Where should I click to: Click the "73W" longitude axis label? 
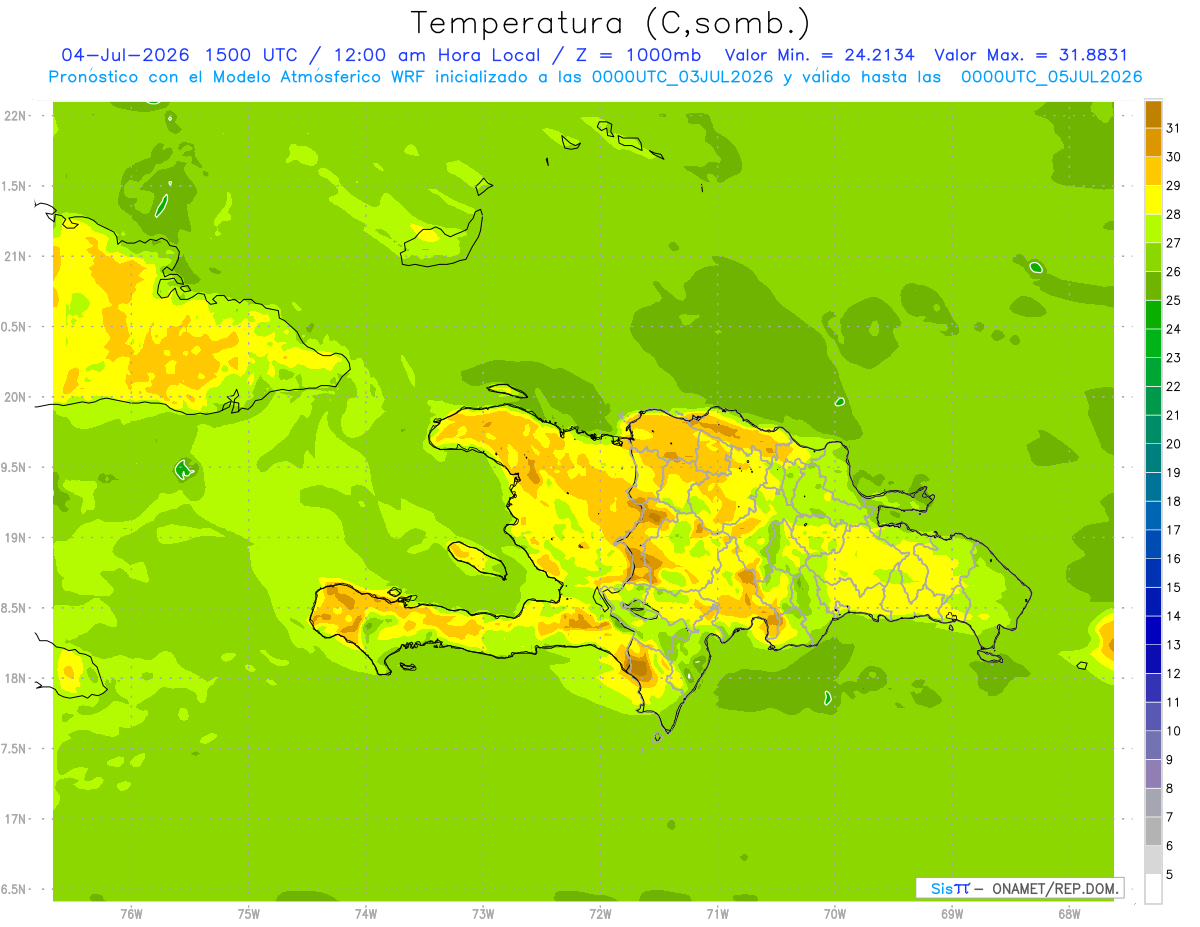pyautogui.click(x=483, y=912)
